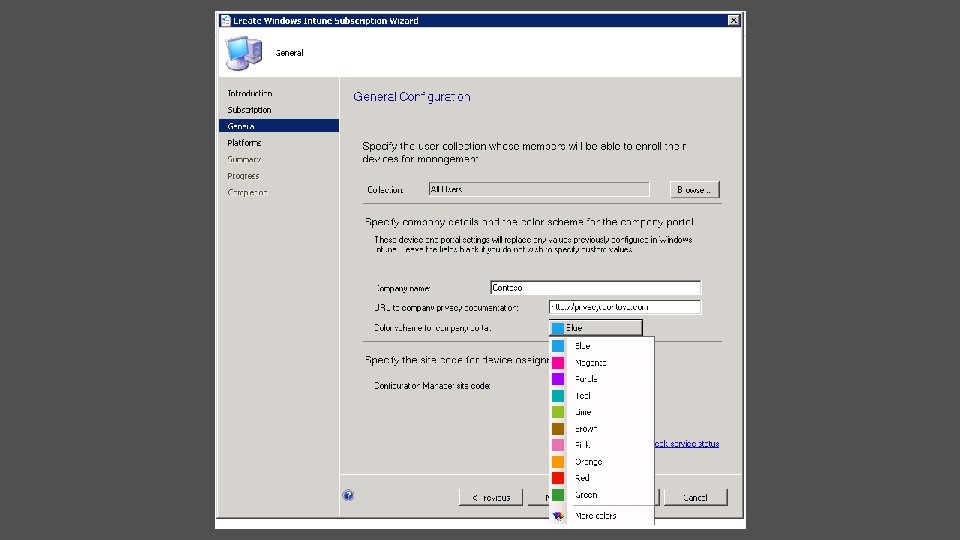Collapse the color scheme dropdown showing Blue

pos(596,328)
